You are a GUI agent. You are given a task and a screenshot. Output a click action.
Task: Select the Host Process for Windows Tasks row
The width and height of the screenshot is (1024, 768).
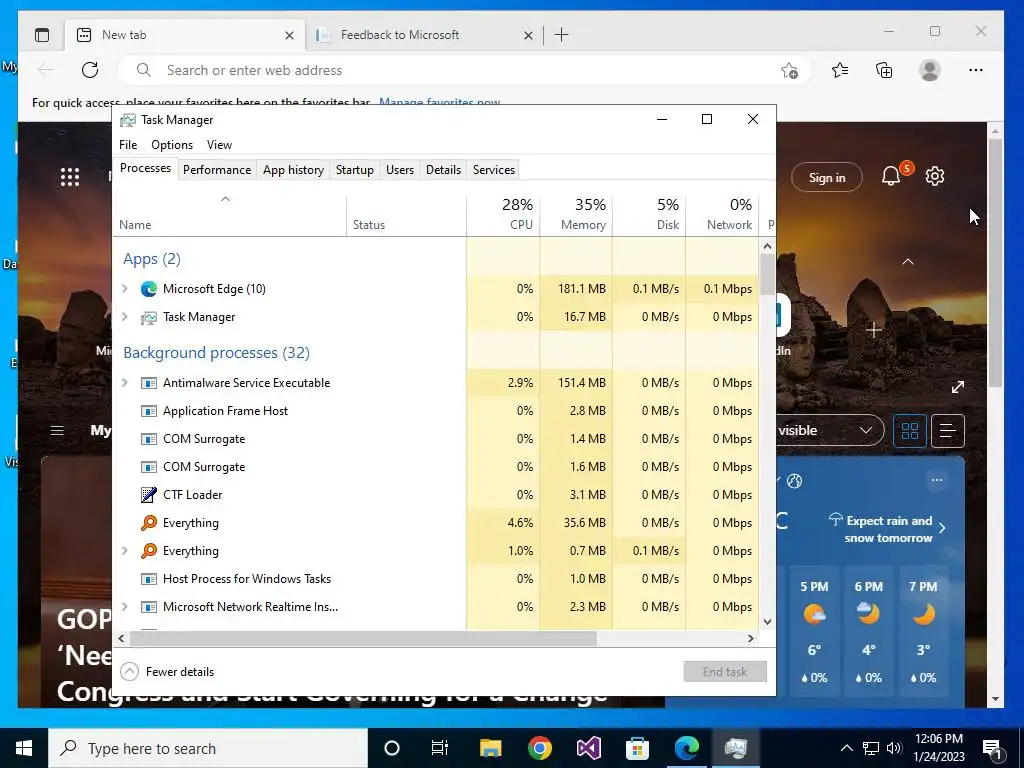436,579
